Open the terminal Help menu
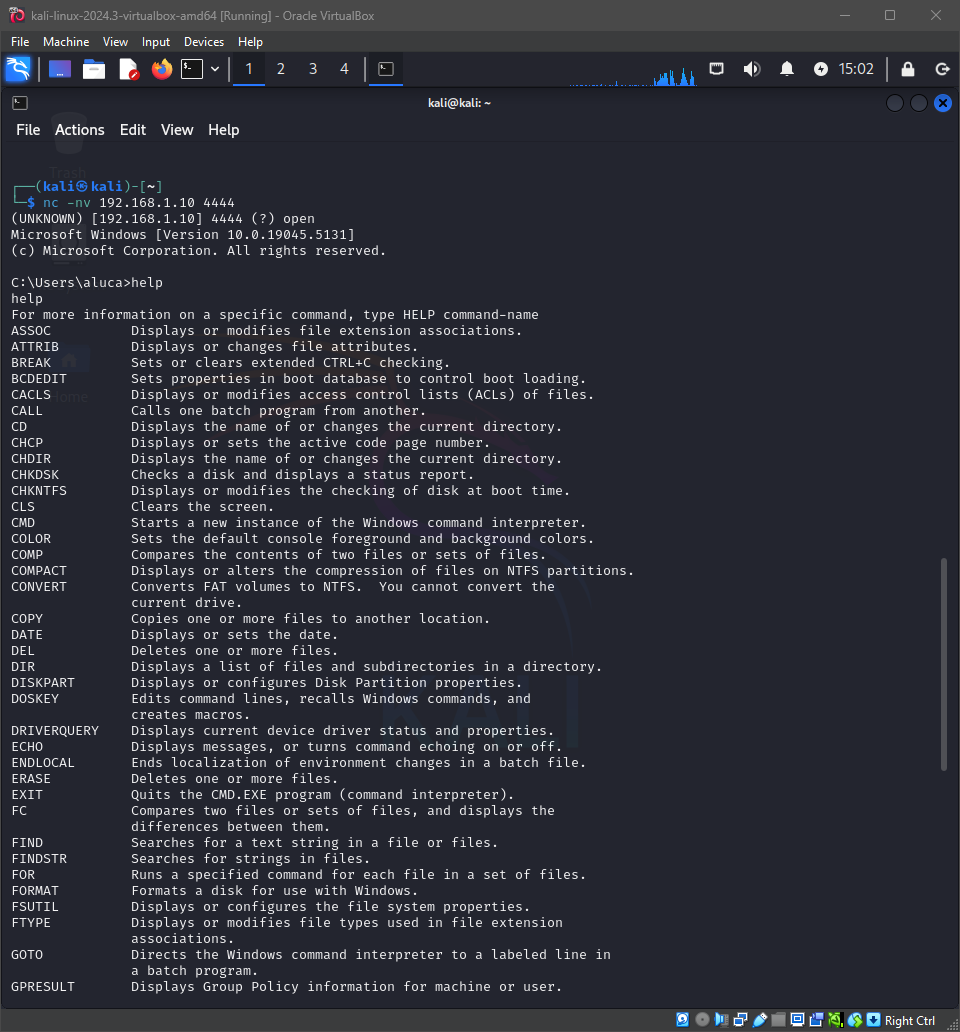 [224, 130]
